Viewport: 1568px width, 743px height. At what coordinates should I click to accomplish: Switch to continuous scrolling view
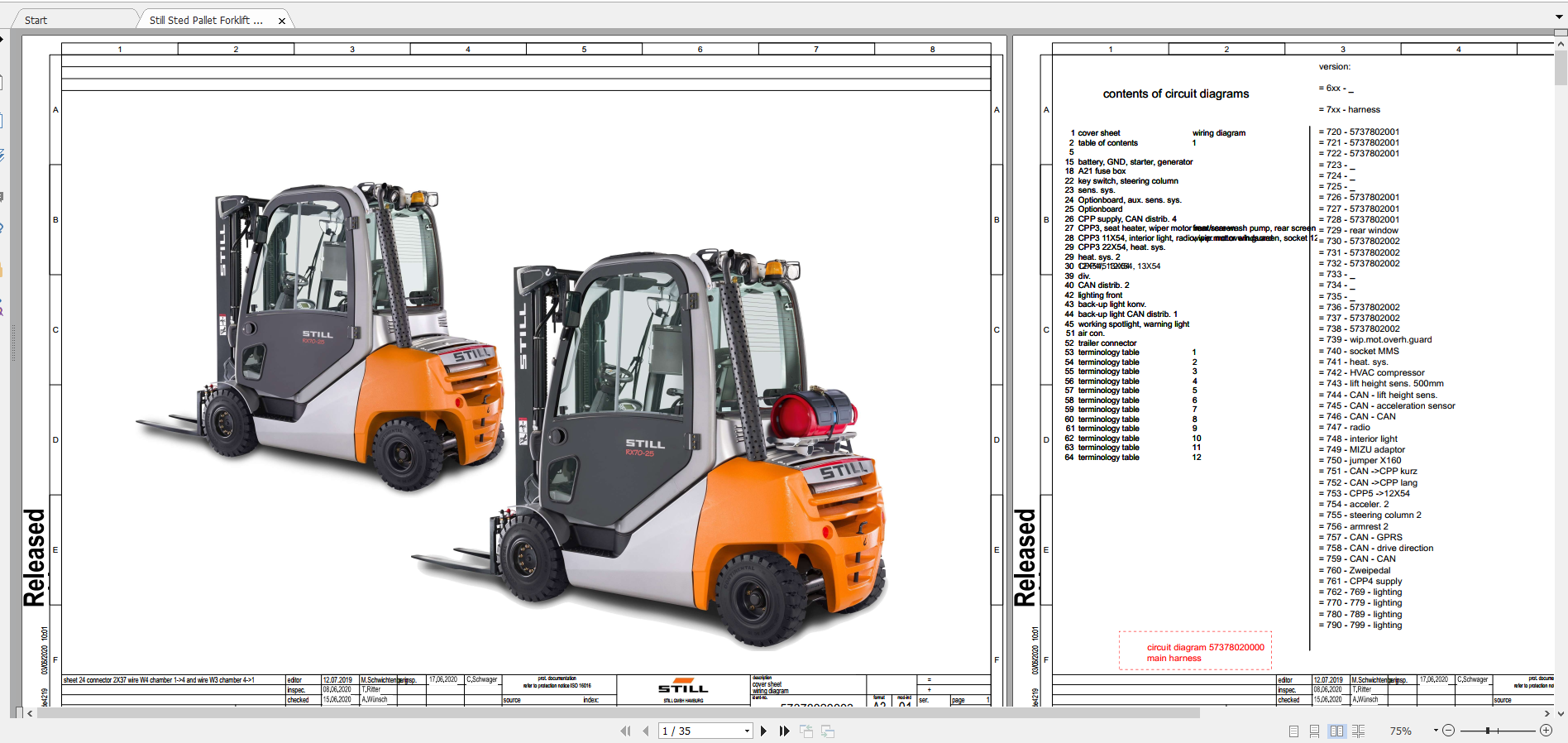[1314, 731]
